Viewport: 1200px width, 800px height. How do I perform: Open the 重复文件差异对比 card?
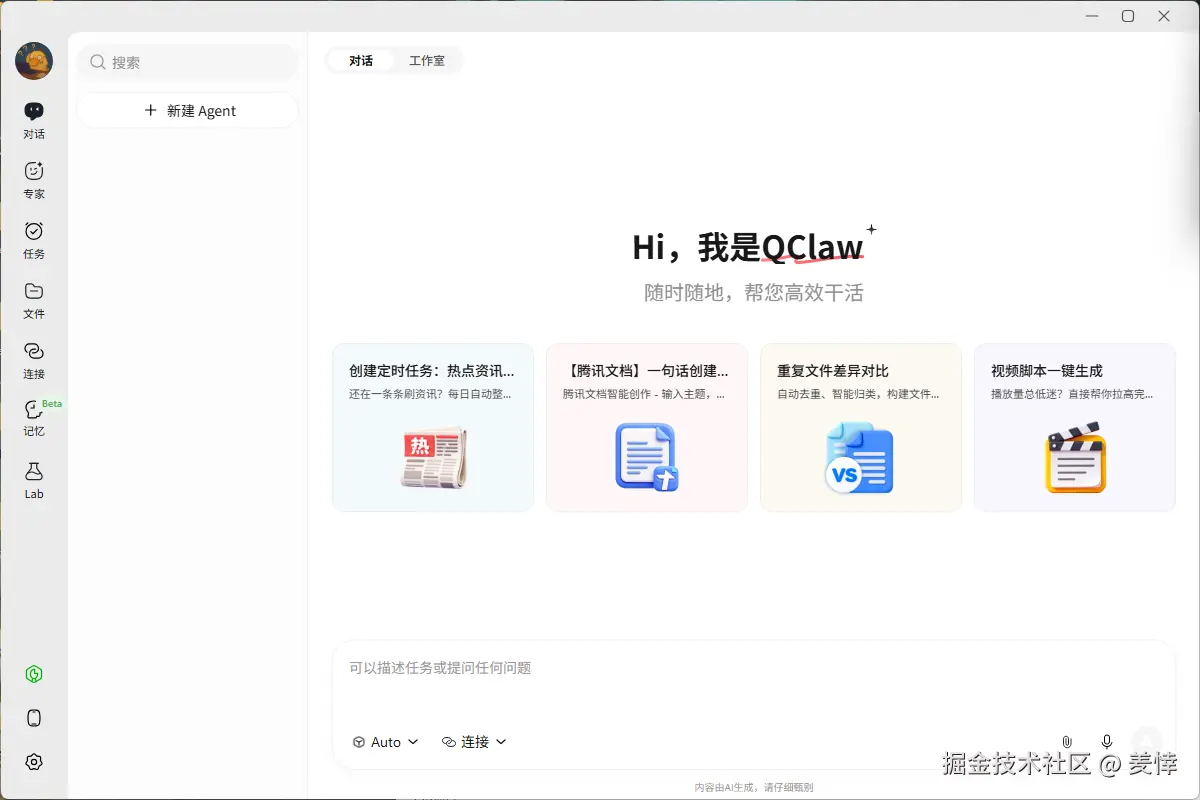click(861, 427)
